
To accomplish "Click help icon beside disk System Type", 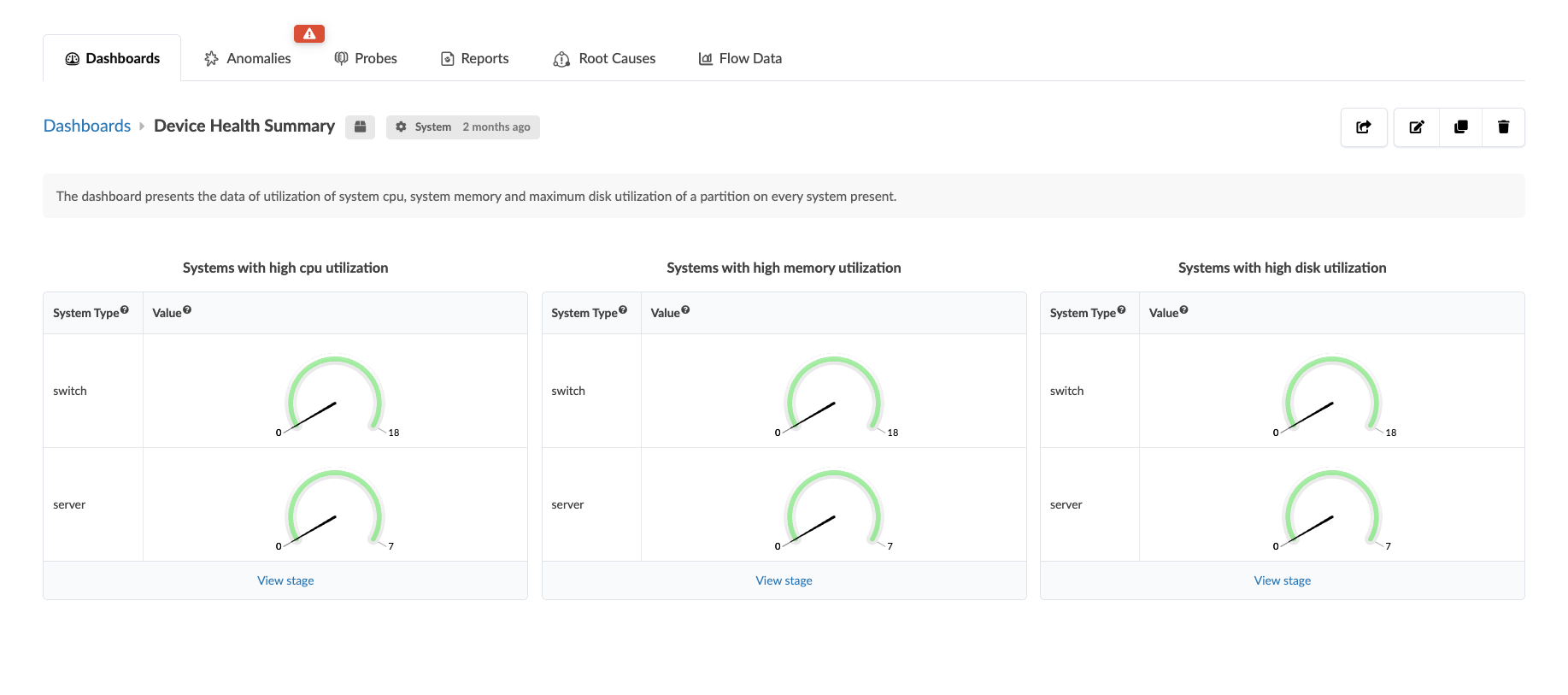I will point(1121,309).
